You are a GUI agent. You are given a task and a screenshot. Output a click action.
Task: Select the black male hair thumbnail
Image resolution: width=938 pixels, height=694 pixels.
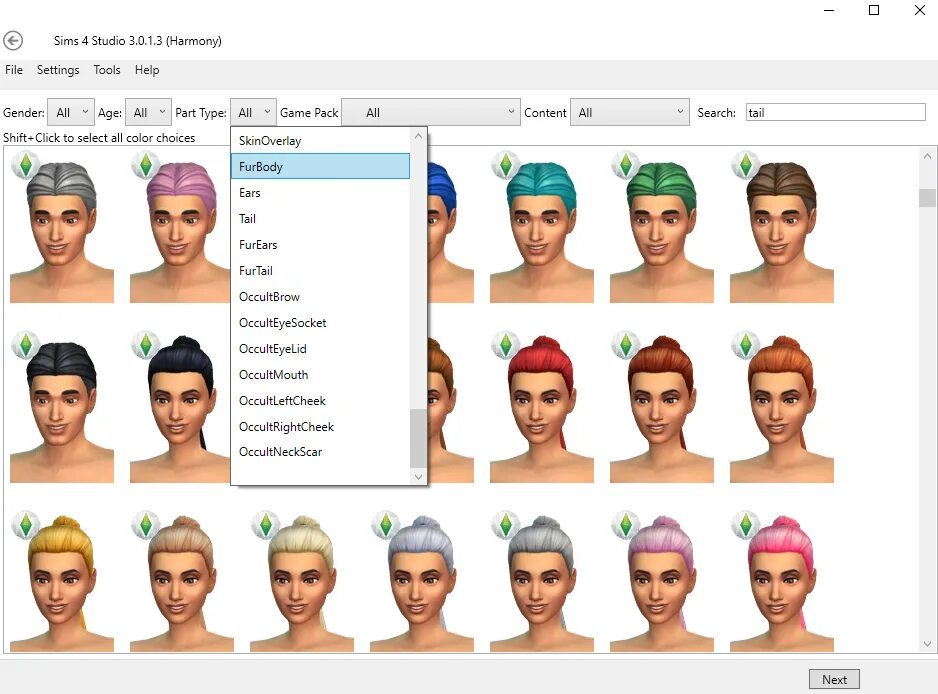[62, 407]
